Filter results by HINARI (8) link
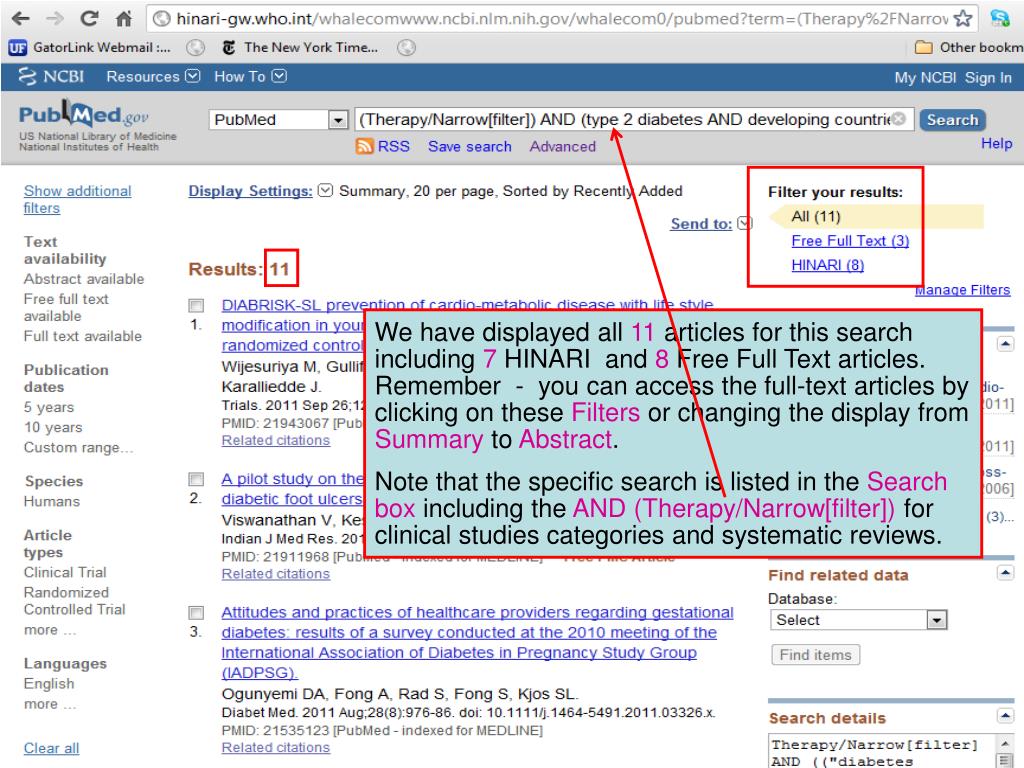 (827, 265)
